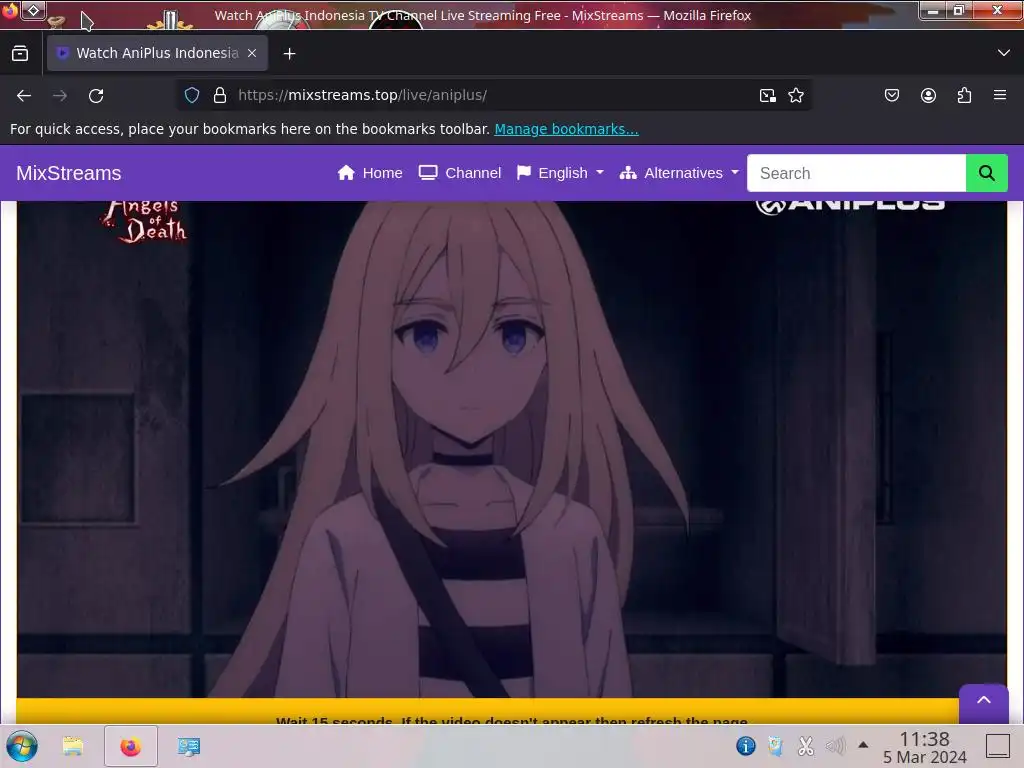Image resolution: width=1024 pixels, height=768 pixels.
Task: Go back using the browser back arrow
Action: coord(24,95)
